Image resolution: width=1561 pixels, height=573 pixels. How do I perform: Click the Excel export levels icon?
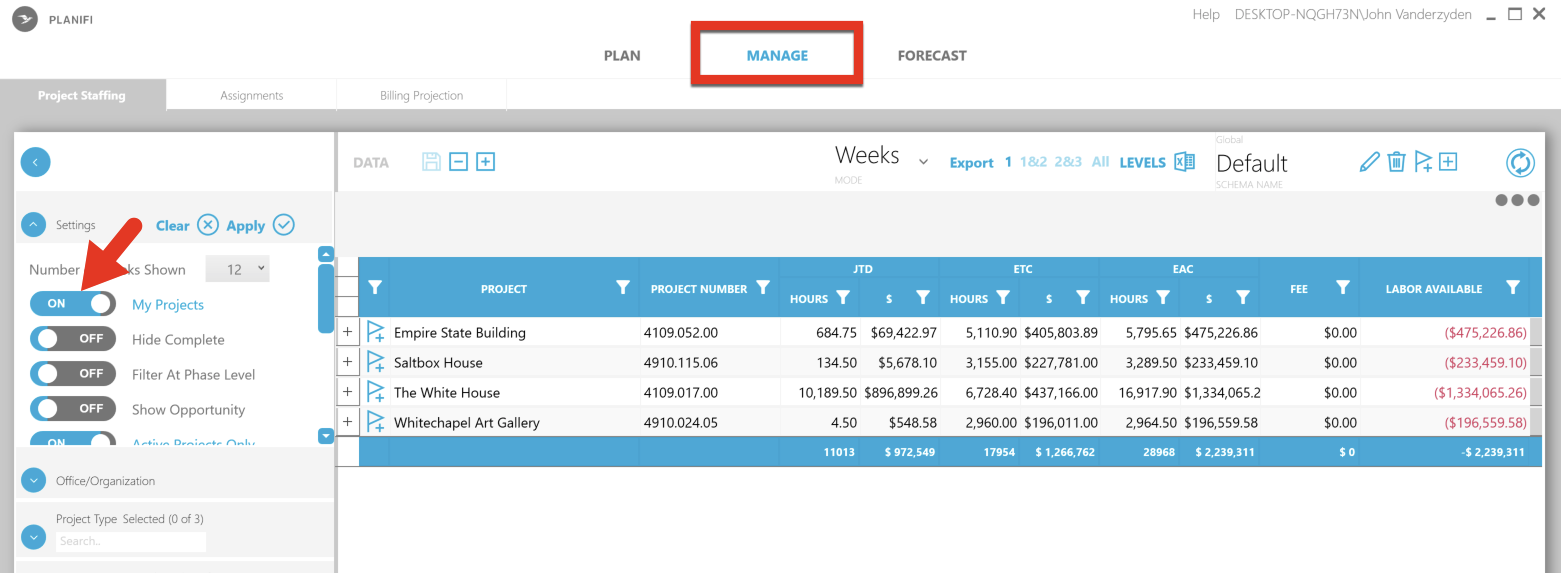[x=1184, y=162]
